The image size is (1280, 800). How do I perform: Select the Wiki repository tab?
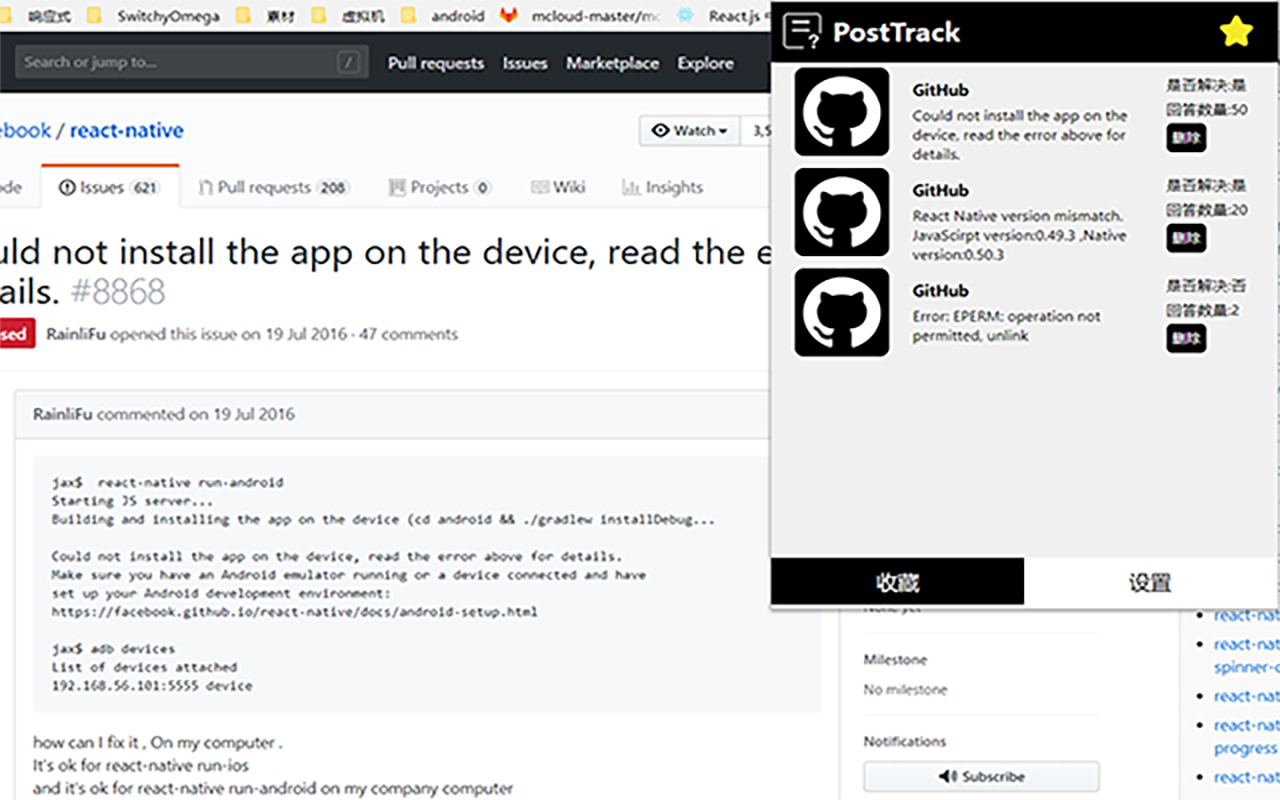click(x=559, y=187)
